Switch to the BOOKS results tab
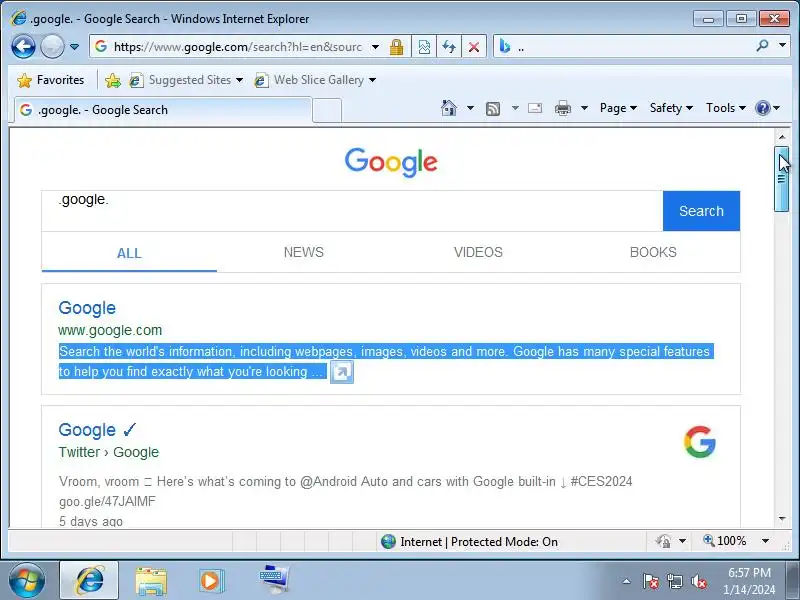The width and height of the screenshot is (800, 600). pyautogui.click(x=653, y=252)
